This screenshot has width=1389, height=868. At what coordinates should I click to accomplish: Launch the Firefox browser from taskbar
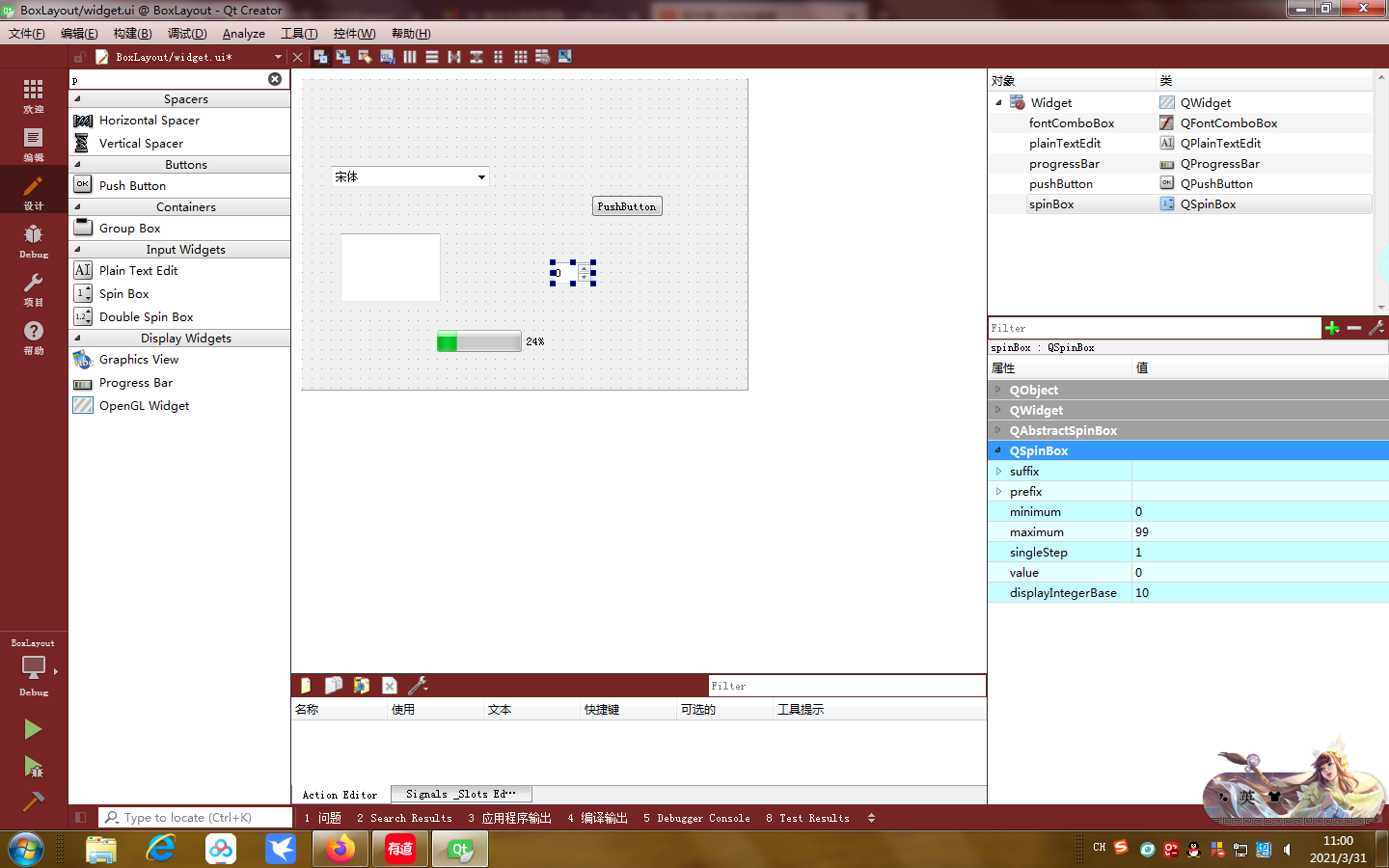[x=340, y=850]
